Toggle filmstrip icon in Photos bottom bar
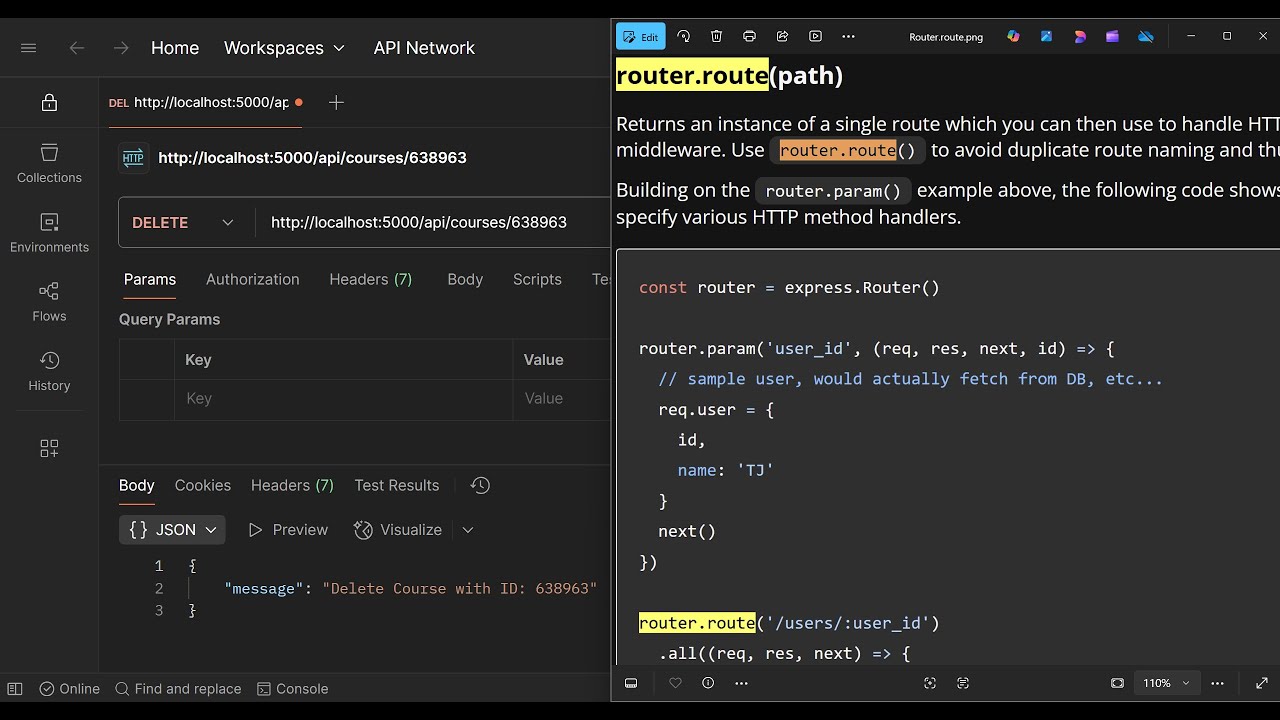This screenshot has width=1280, height=720. pyautogui.click(x=631, y=683)
